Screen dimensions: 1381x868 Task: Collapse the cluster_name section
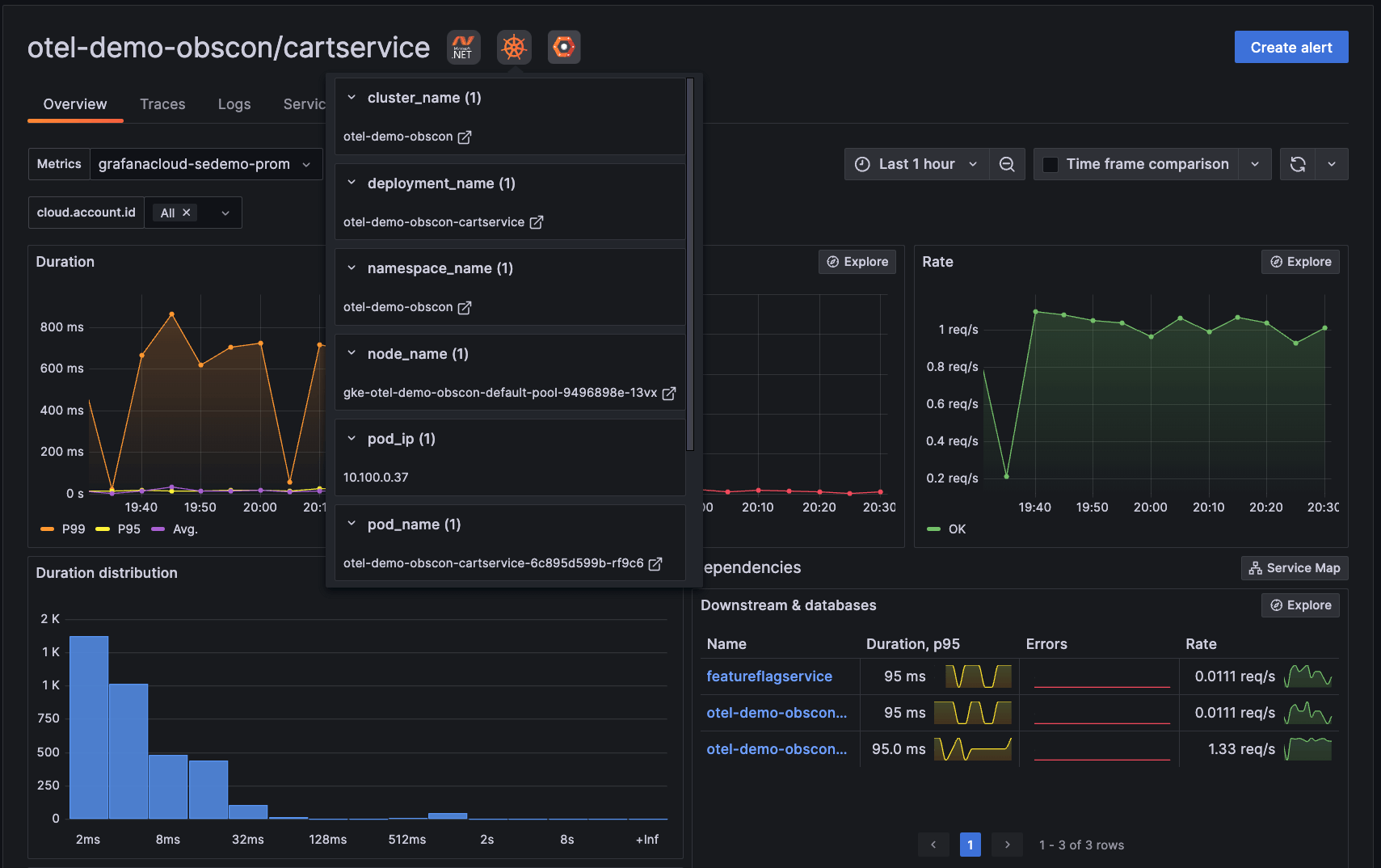point(352,97)
